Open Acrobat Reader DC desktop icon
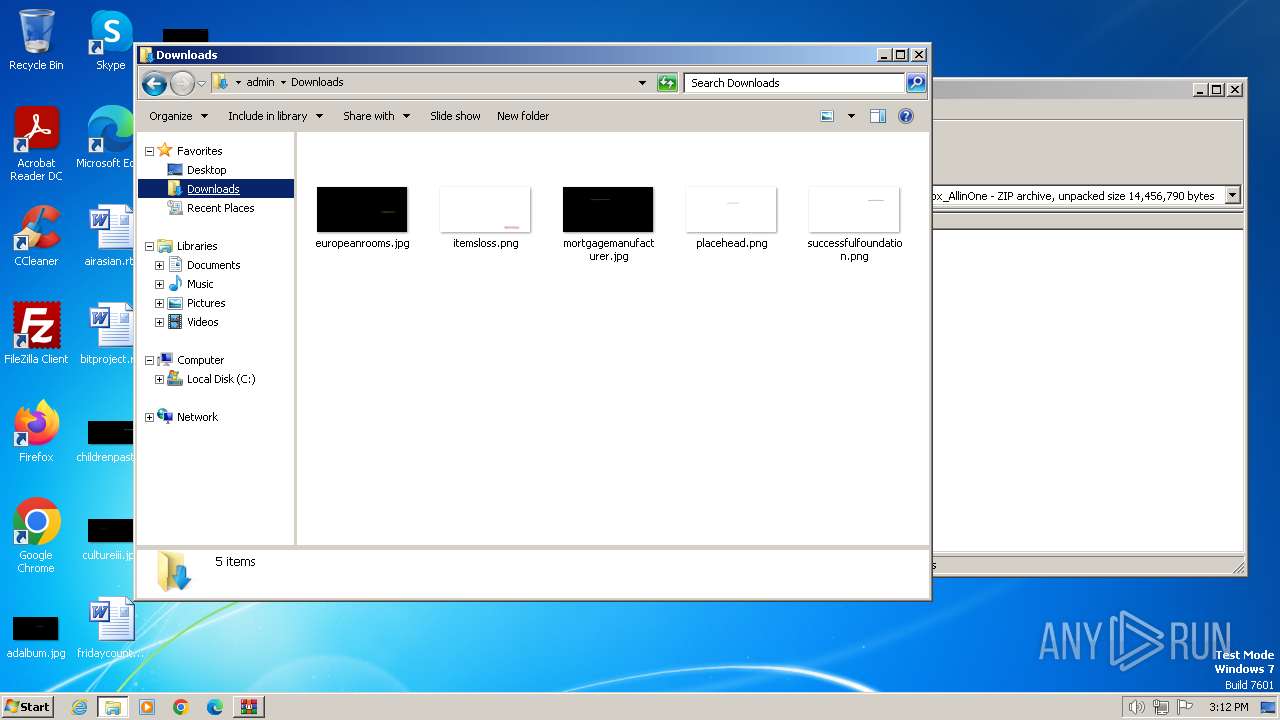This screenshot has height=720, width=1280. pyautogui.click(x=36, y=144)
